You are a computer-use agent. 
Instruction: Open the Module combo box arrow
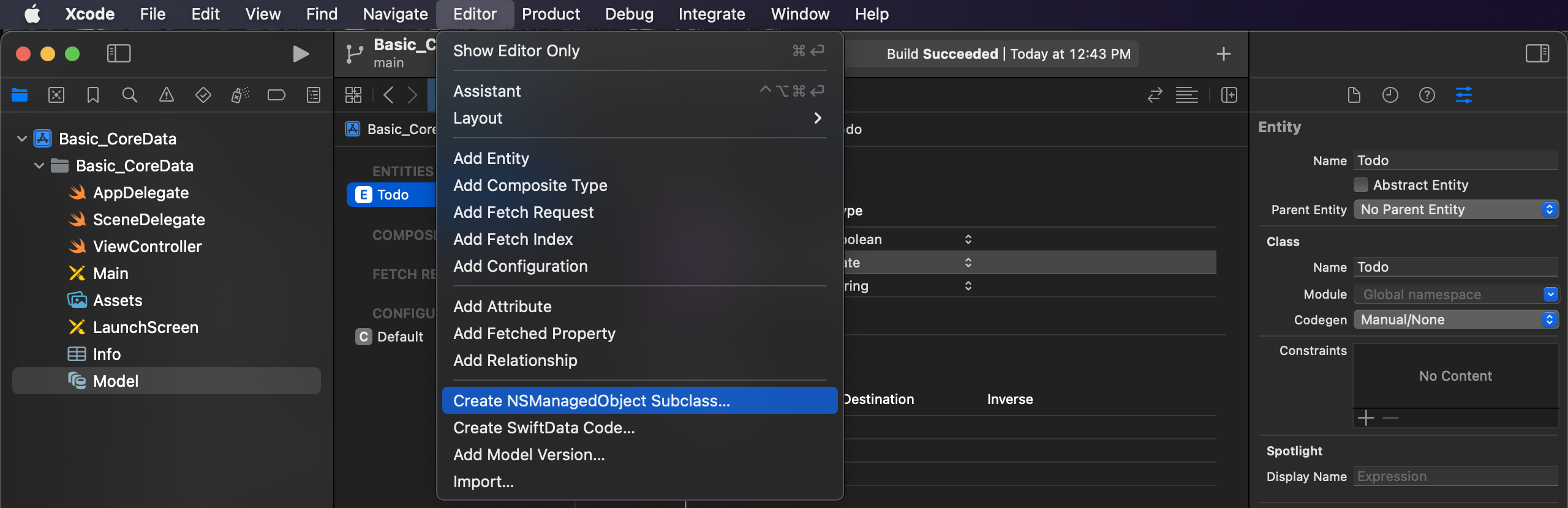1550,294
